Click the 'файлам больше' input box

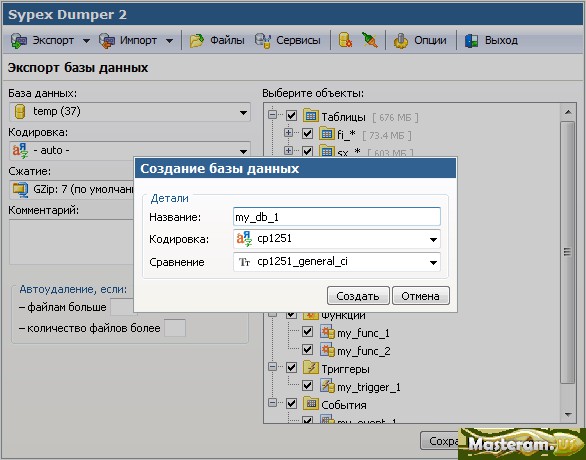coord(122,307)
